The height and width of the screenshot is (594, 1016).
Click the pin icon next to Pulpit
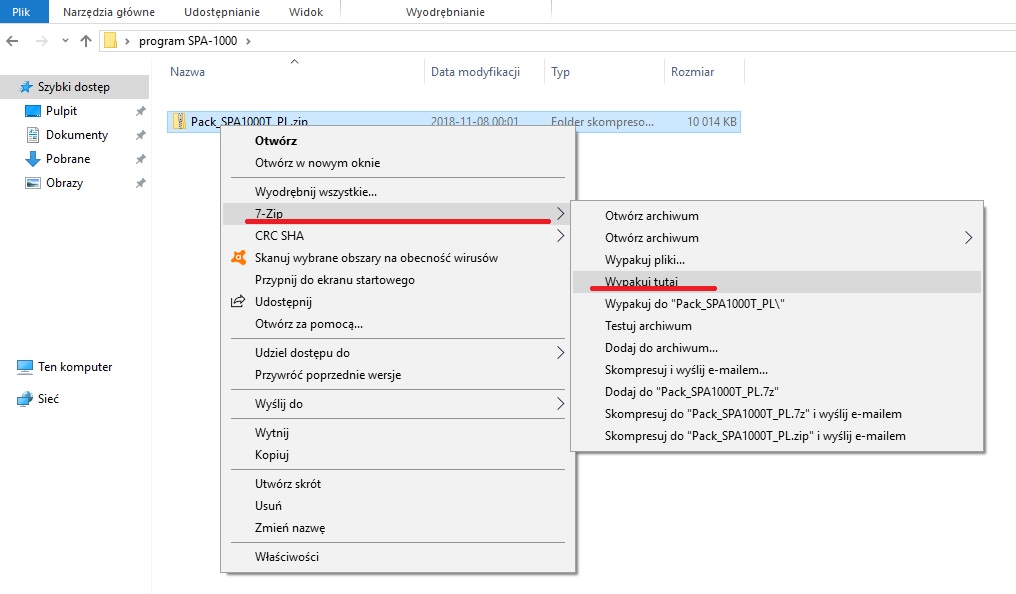pyautogui.click(x=140, y=111)
